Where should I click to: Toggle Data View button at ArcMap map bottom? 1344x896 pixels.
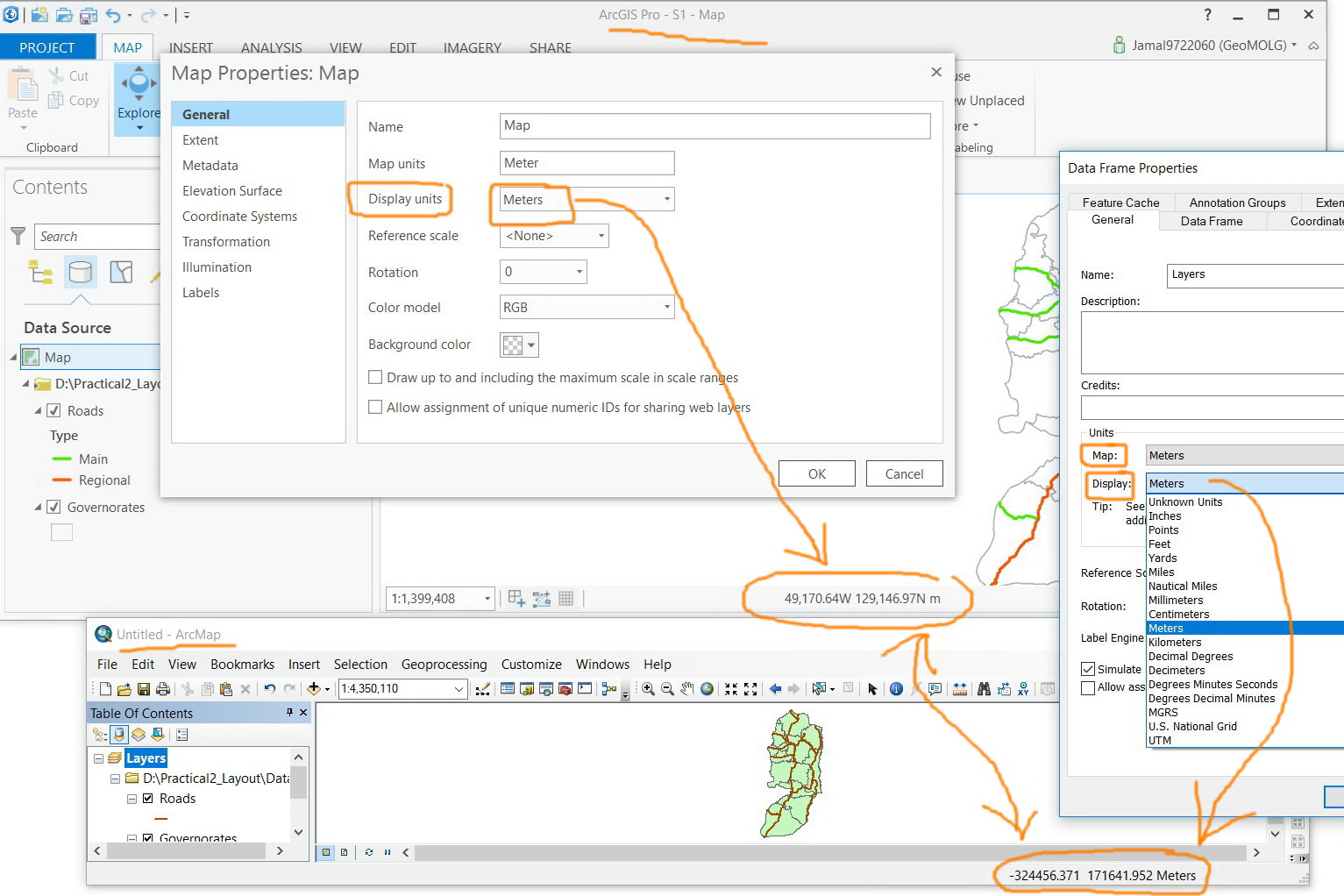tap(326, 852)
